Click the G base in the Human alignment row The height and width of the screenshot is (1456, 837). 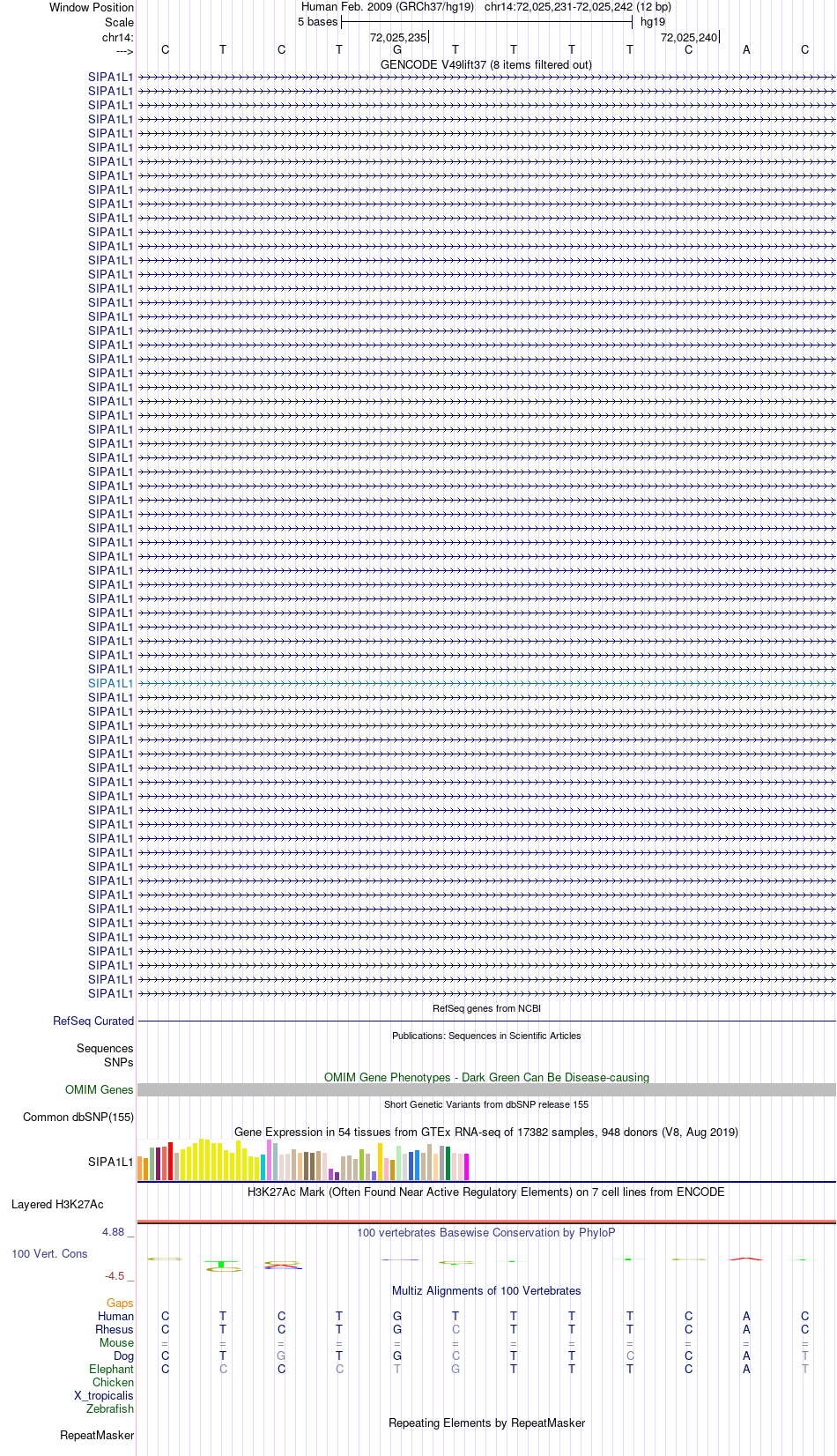click(397, 1317)
